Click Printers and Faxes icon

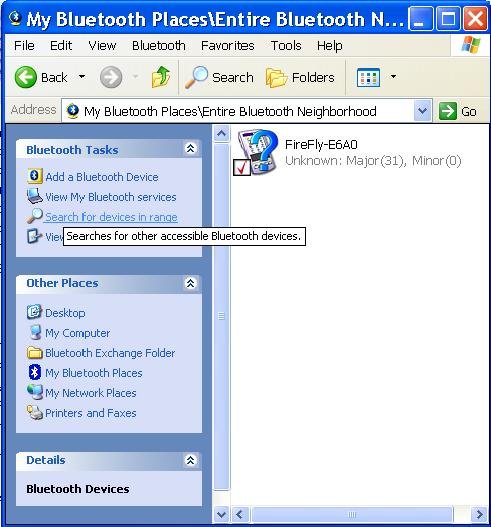35,412
